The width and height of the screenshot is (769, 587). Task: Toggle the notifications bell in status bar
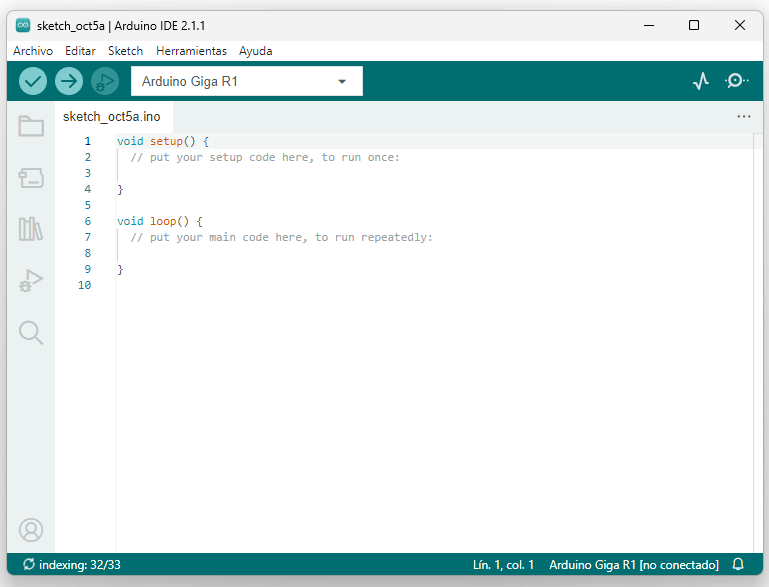click(x=738, y=565)
